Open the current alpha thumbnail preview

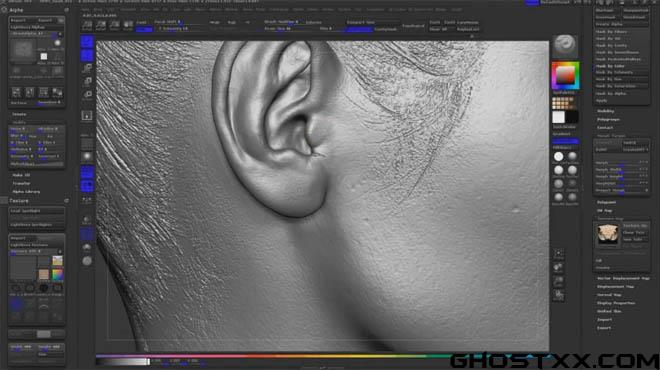23,50
